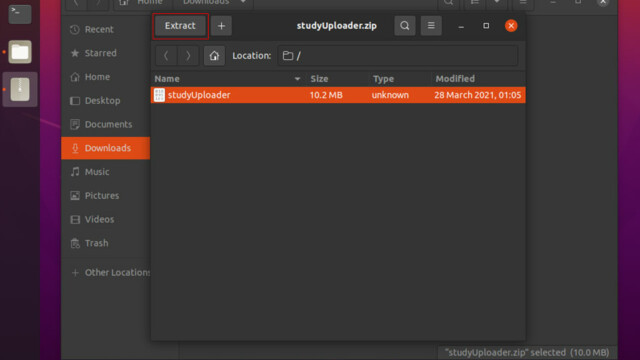Open Other Locations in Files sidebar

pos(105,272)
